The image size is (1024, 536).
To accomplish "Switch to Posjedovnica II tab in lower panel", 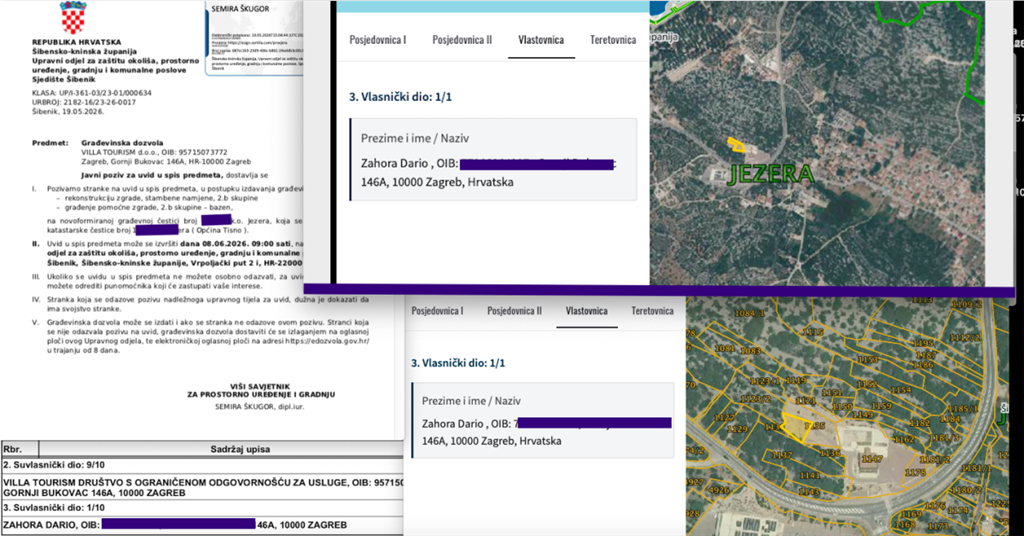I will (x=514, y=311).
